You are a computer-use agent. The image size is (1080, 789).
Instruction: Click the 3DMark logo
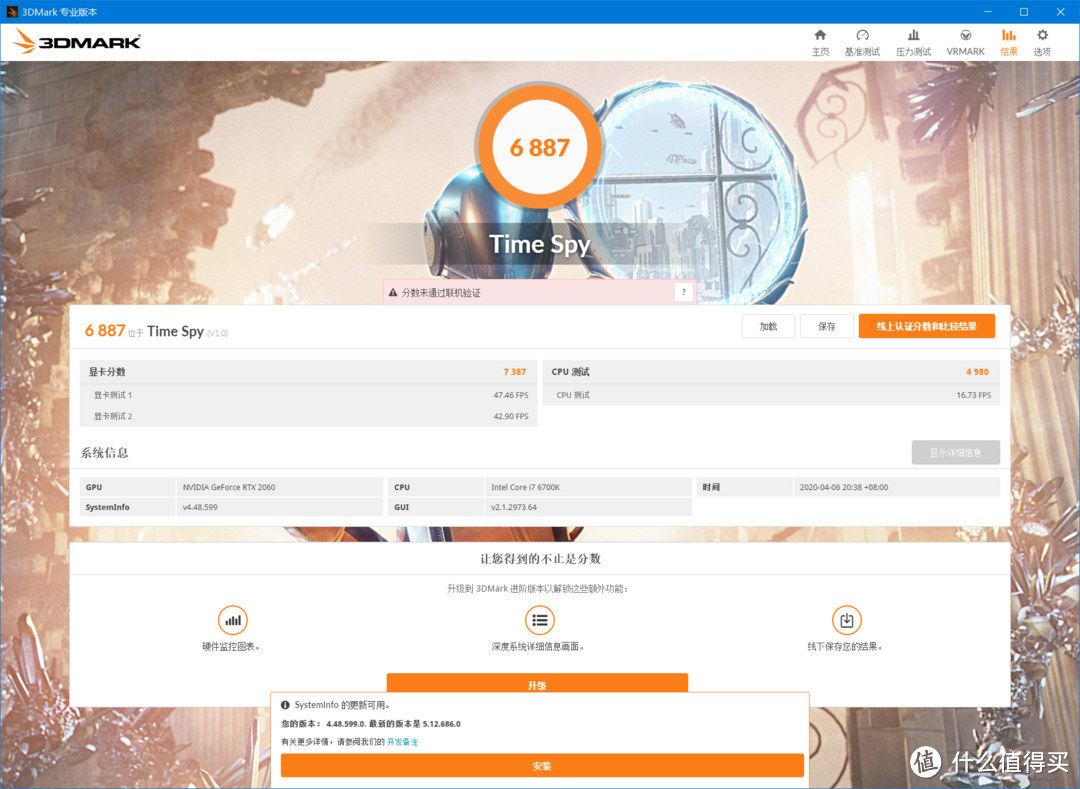tap(77, 42)
